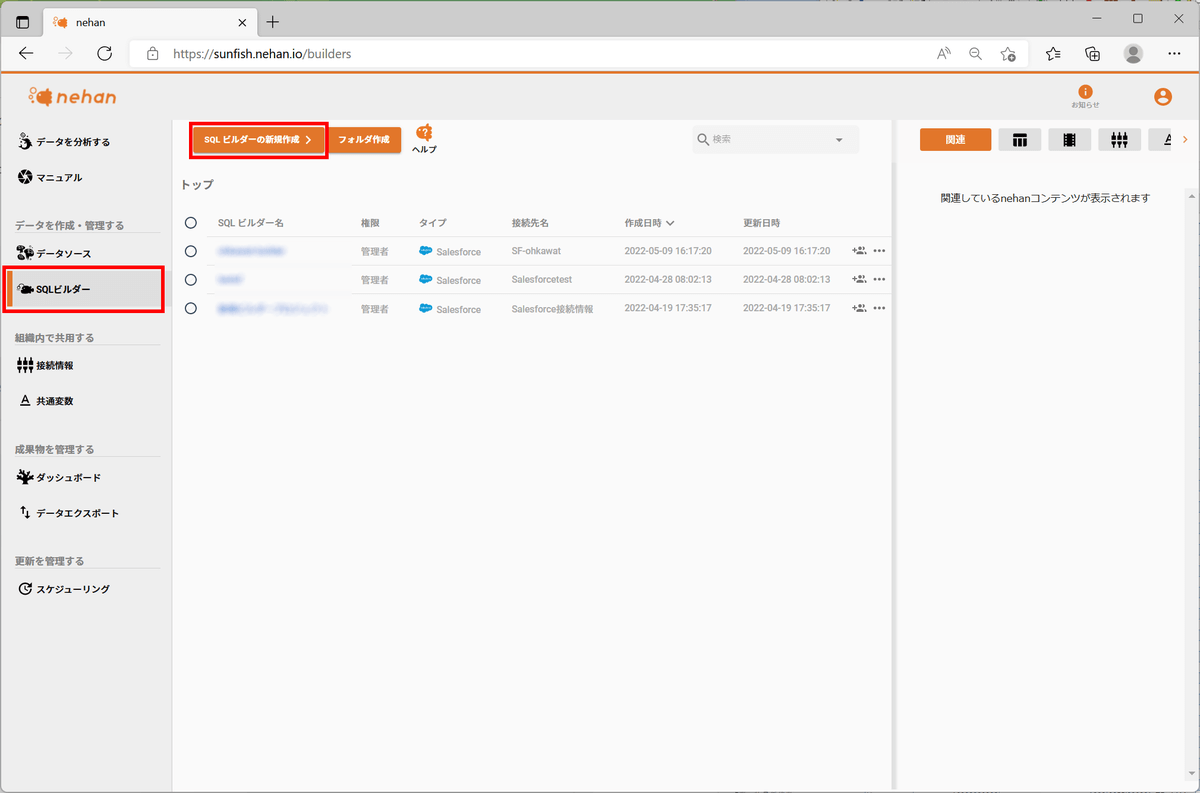The width and height of the screenshot is (1200, 793).
Task: Open the 検索 box dropdown arrow
Action: [x=839, y=140]
